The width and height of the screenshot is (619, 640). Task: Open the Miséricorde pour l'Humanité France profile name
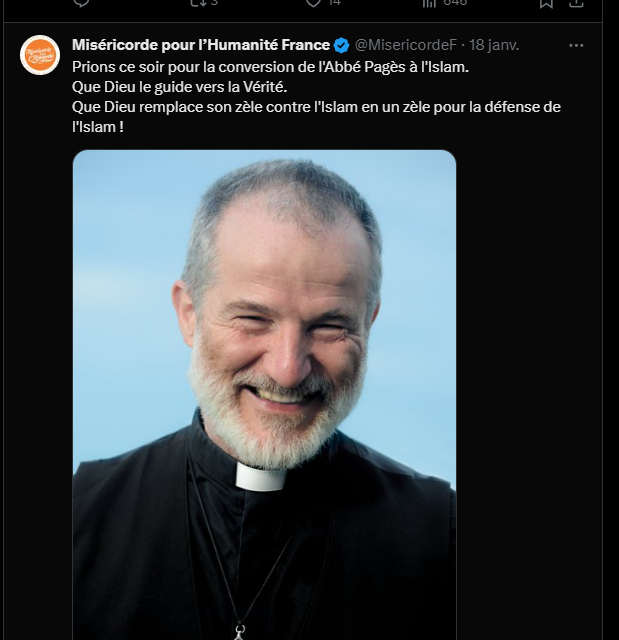coord(201,45)
